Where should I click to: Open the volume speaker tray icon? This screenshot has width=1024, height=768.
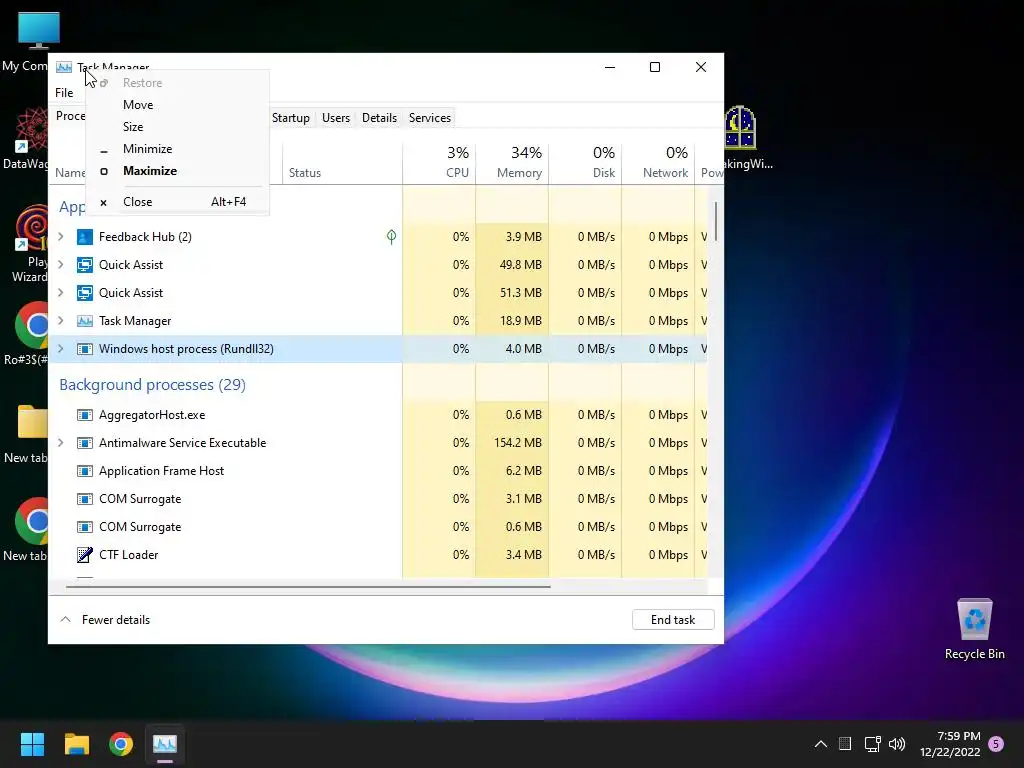[x=897, y=744]
